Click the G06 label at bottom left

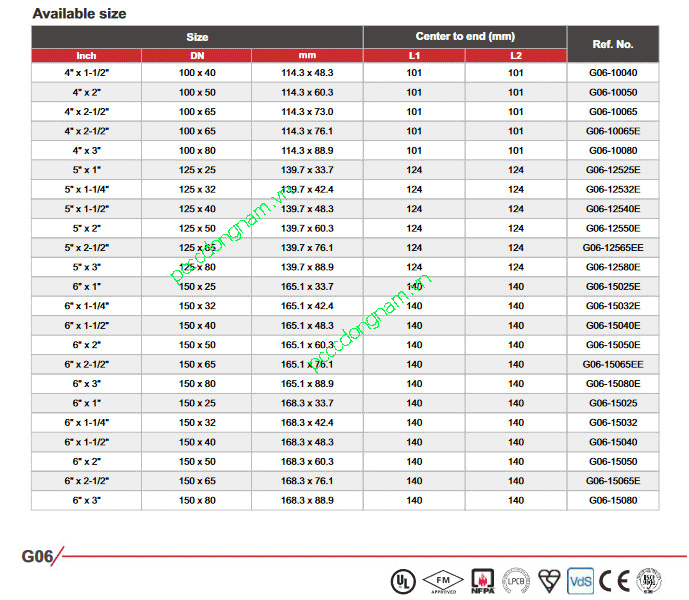click(38, 554)
